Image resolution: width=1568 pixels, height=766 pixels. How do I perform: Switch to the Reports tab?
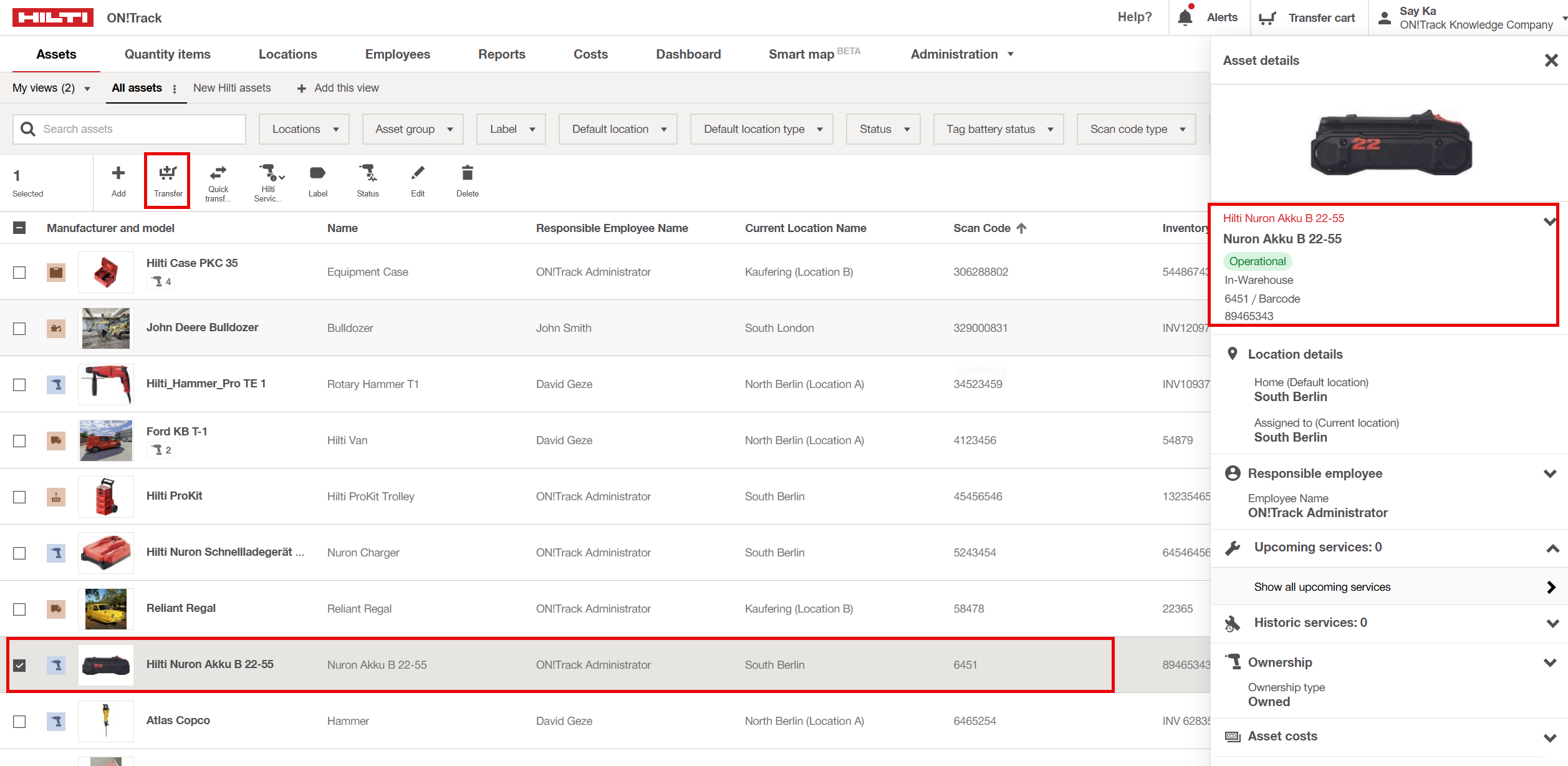click(502, 54)
